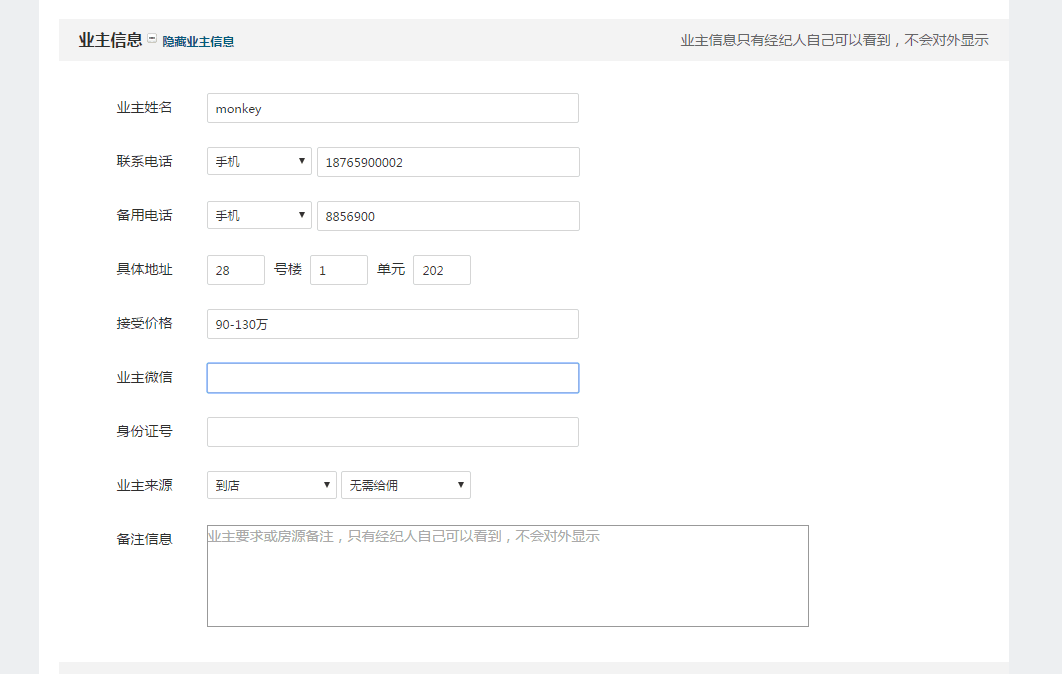
Task: Open the 无需给佣 commission dropdown
Action: pyautogui.click(x=406, y=485)
